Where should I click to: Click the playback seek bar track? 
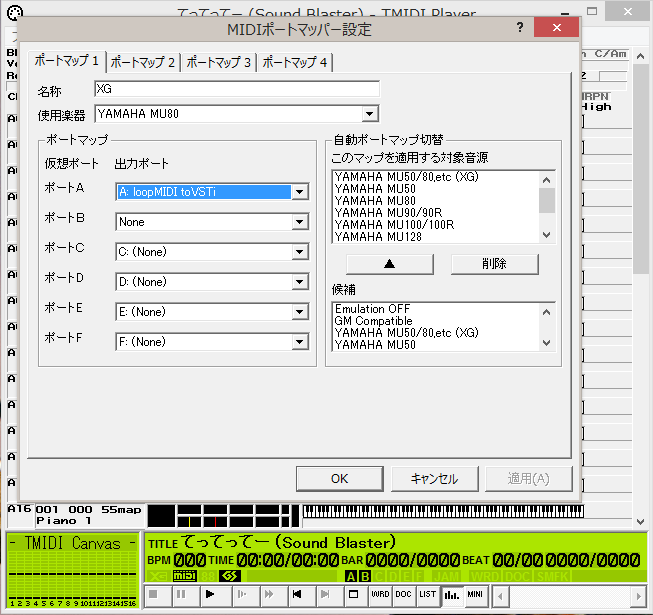(569, 597)
